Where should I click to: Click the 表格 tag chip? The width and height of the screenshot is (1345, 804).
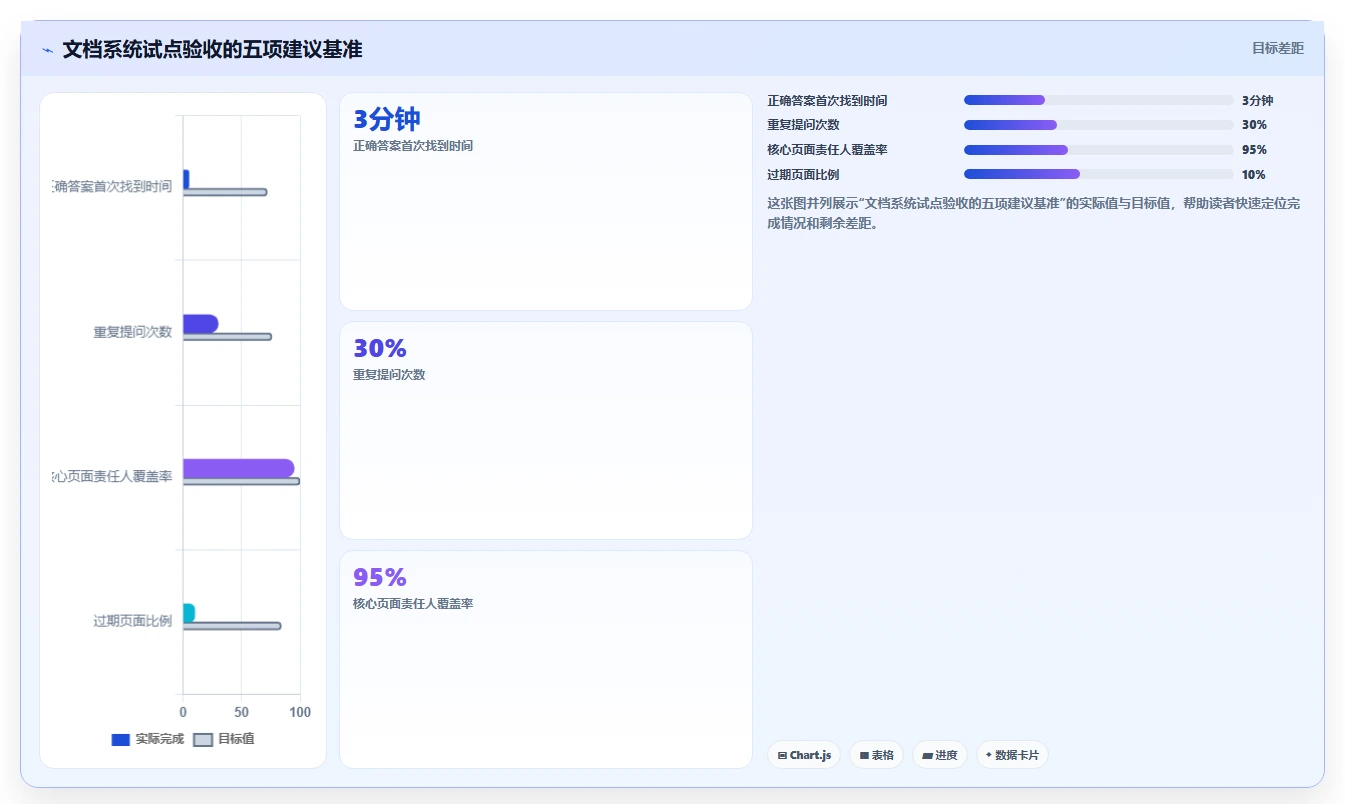click(x=877, y=755)
